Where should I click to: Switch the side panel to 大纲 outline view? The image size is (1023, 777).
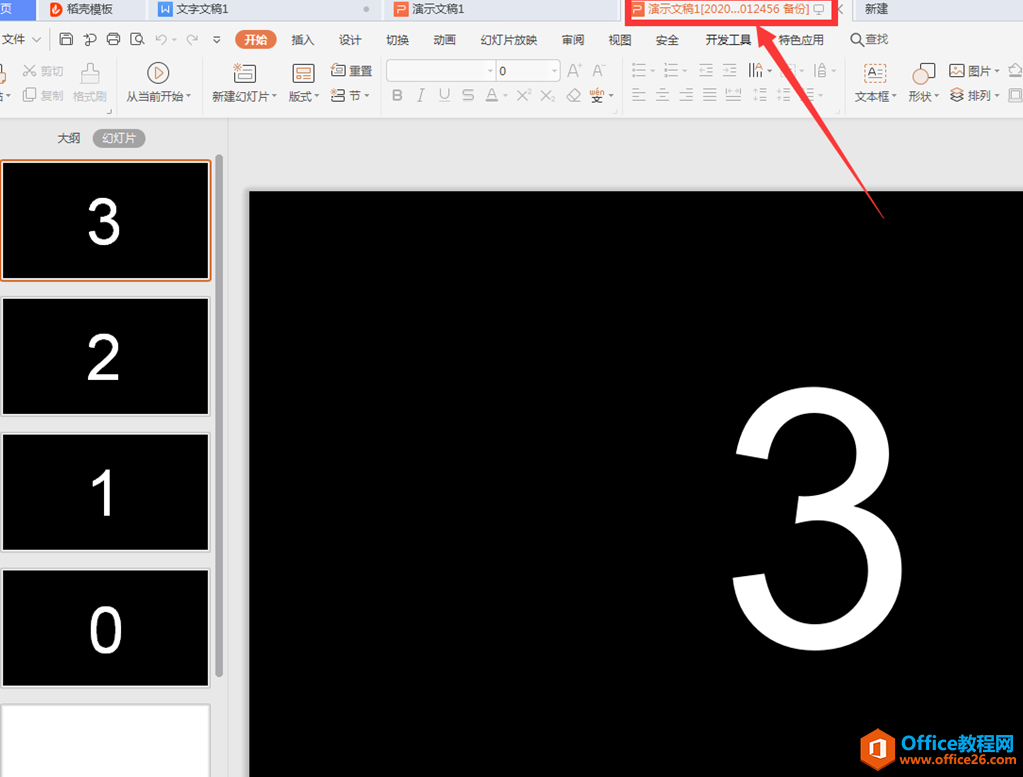pos(68,139)
